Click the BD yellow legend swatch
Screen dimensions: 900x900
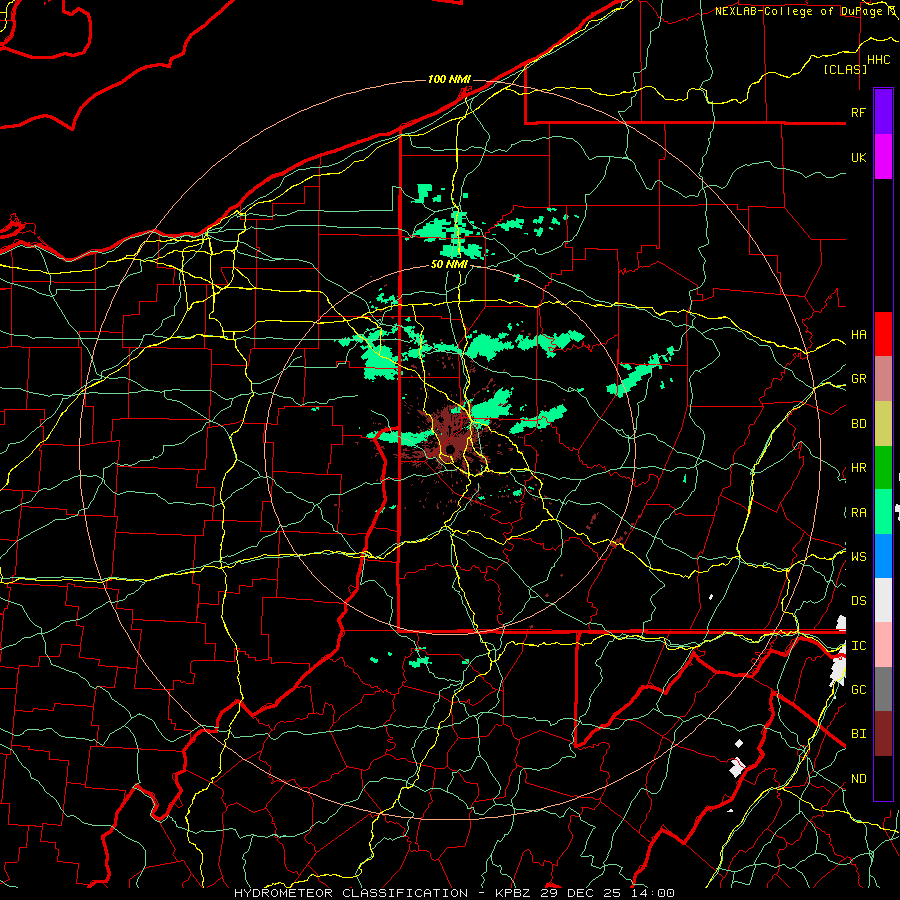tap(883, 424)
